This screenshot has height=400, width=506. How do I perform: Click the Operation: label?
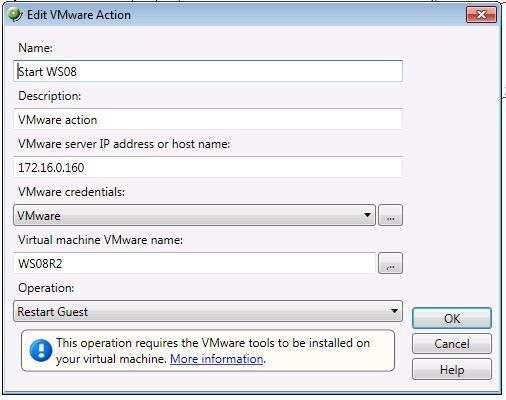pyautogui.click(x=46, y=288)
